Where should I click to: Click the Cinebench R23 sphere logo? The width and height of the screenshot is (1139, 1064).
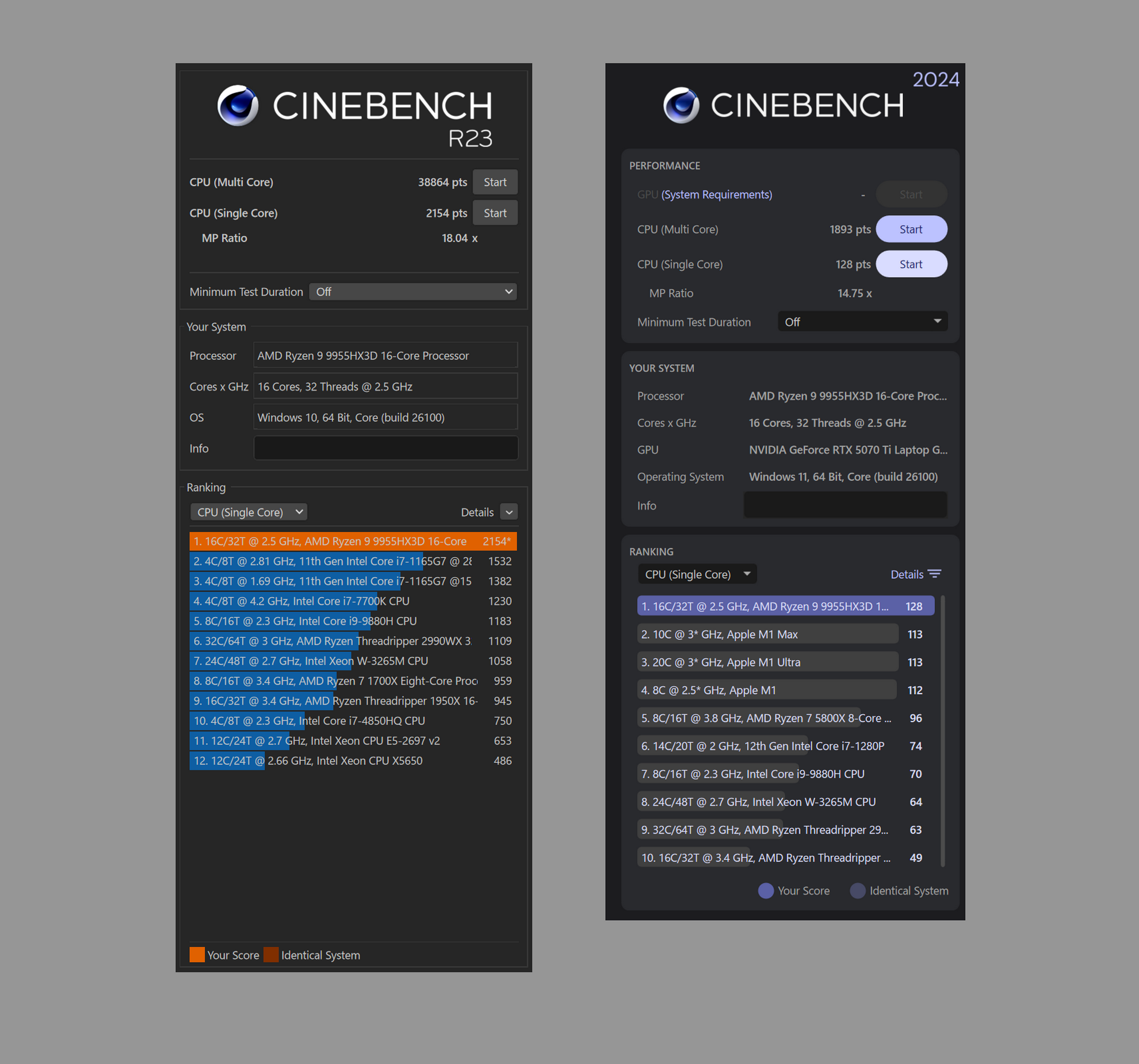pyautogui.click(x=238, y=105)
